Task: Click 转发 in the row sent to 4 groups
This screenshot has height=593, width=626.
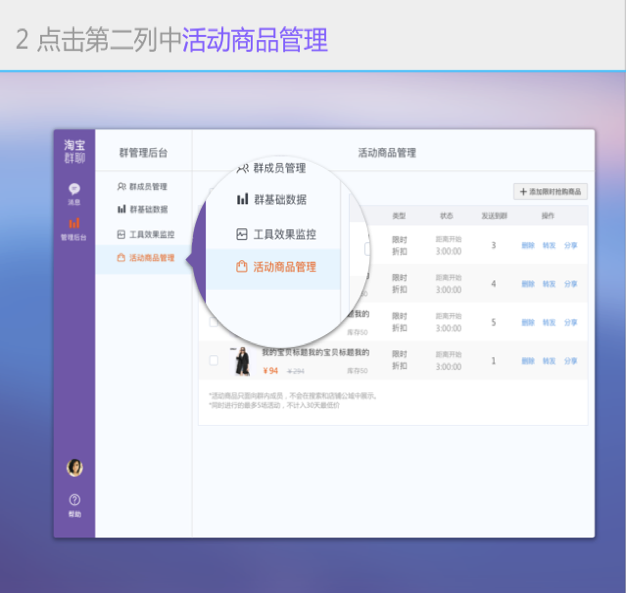Action: coord(549,284)
